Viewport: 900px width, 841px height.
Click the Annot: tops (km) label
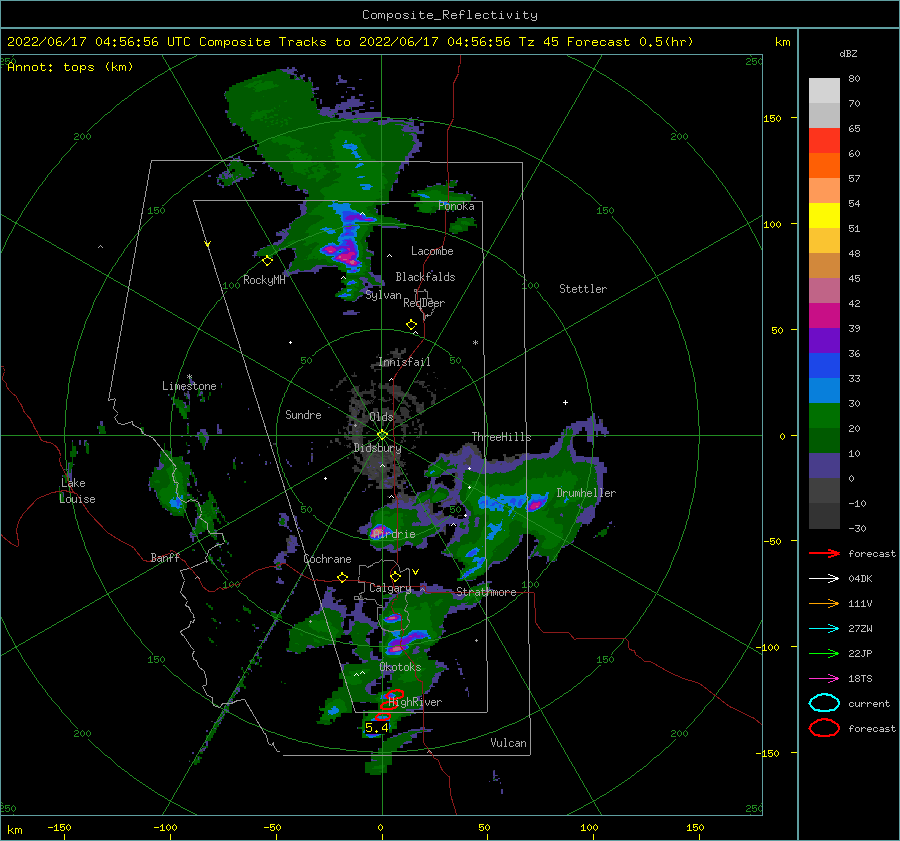70,67
